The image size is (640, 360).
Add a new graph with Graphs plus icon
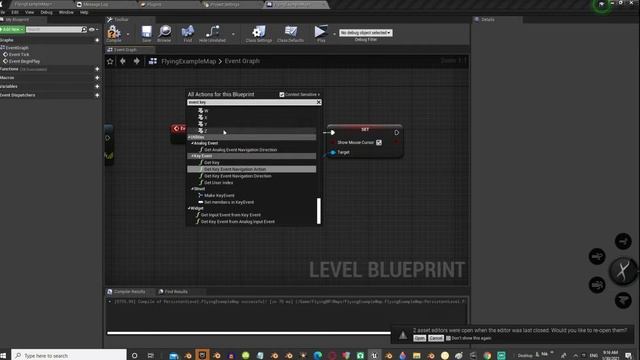point(97,40)
